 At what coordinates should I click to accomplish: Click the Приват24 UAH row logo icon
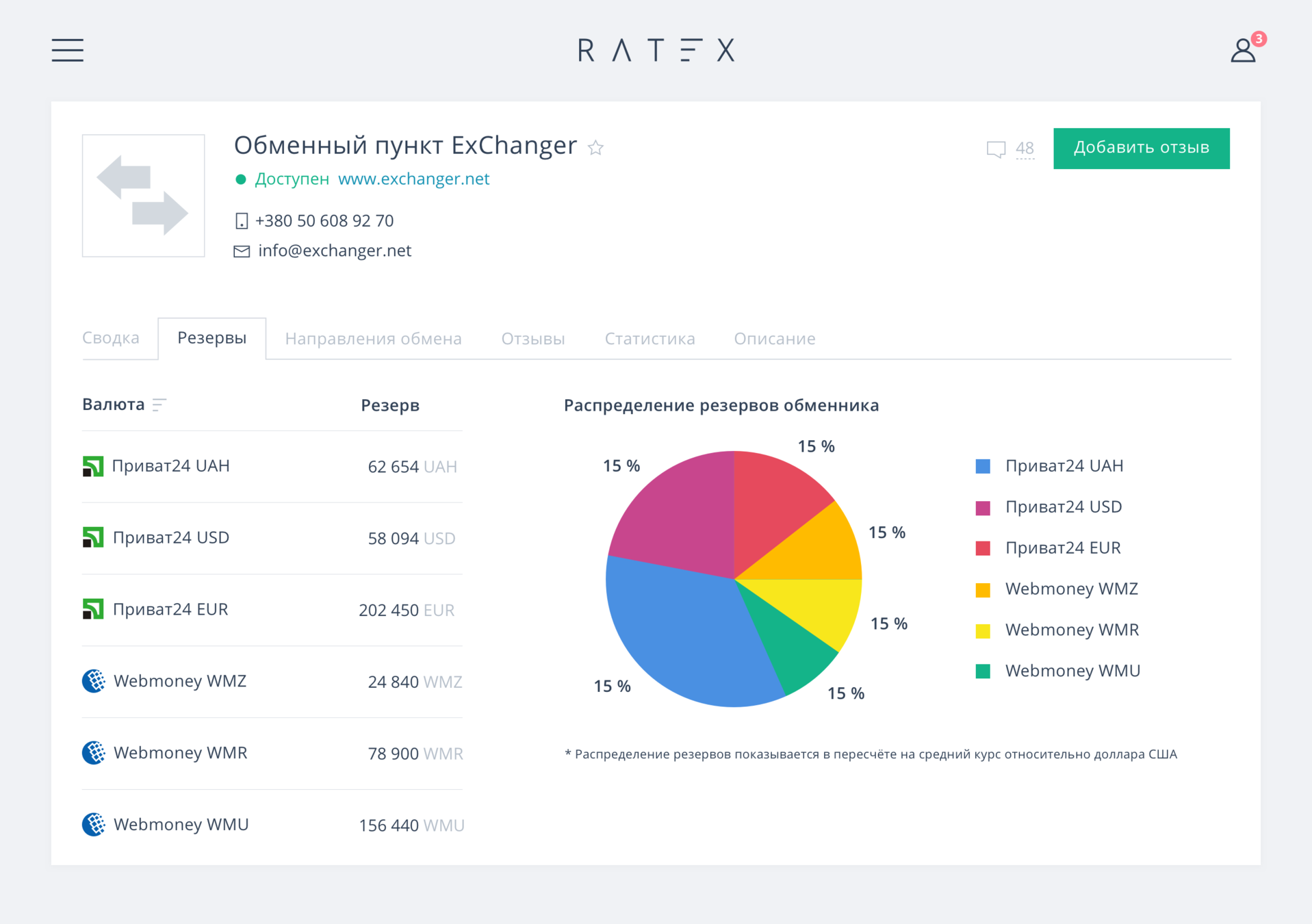pos(93,466)
